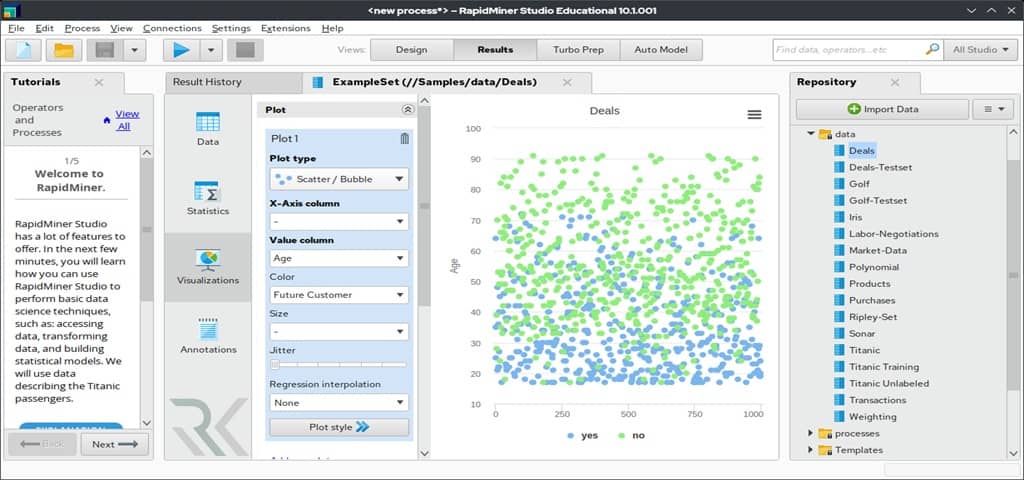Create a new process with the blank page icon
Viewport: 1024px width, 480px height.
[x=24, y=50]
